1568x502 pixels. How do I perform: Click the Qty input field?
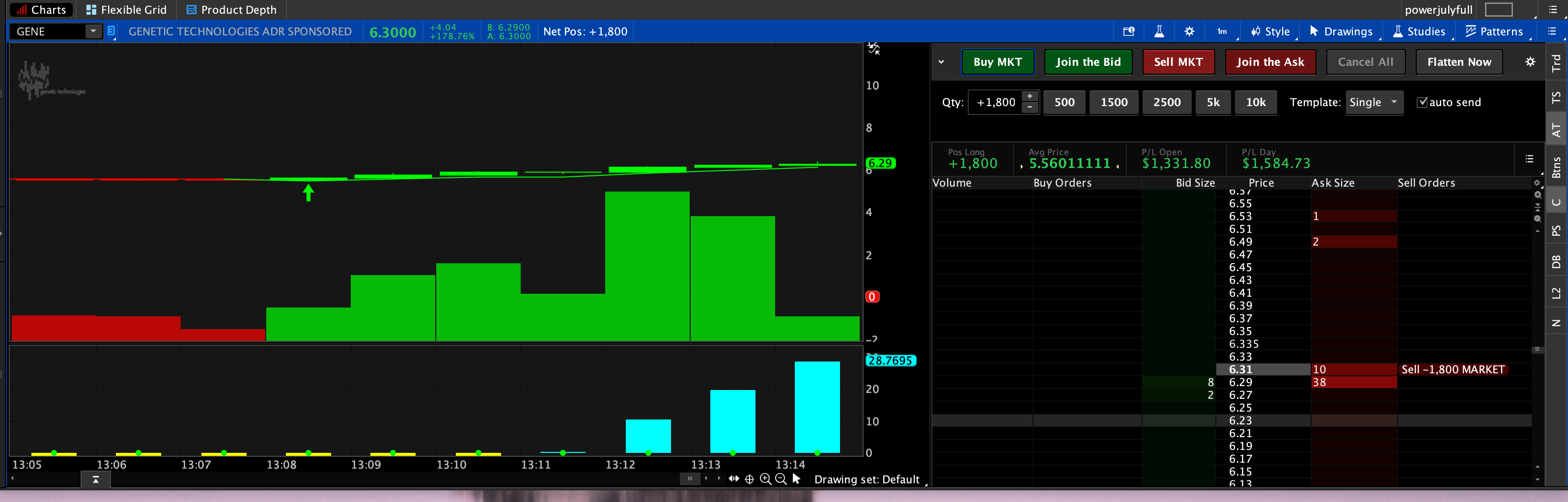click(995, 102)
